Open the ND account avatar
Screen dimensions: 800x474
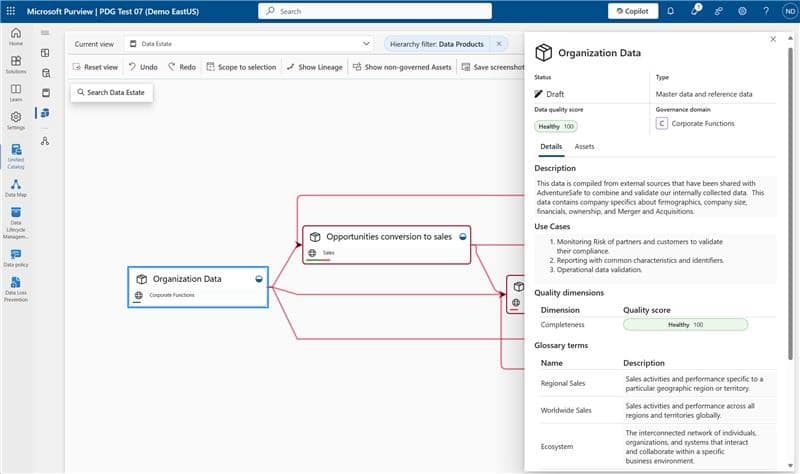[790, 11]
